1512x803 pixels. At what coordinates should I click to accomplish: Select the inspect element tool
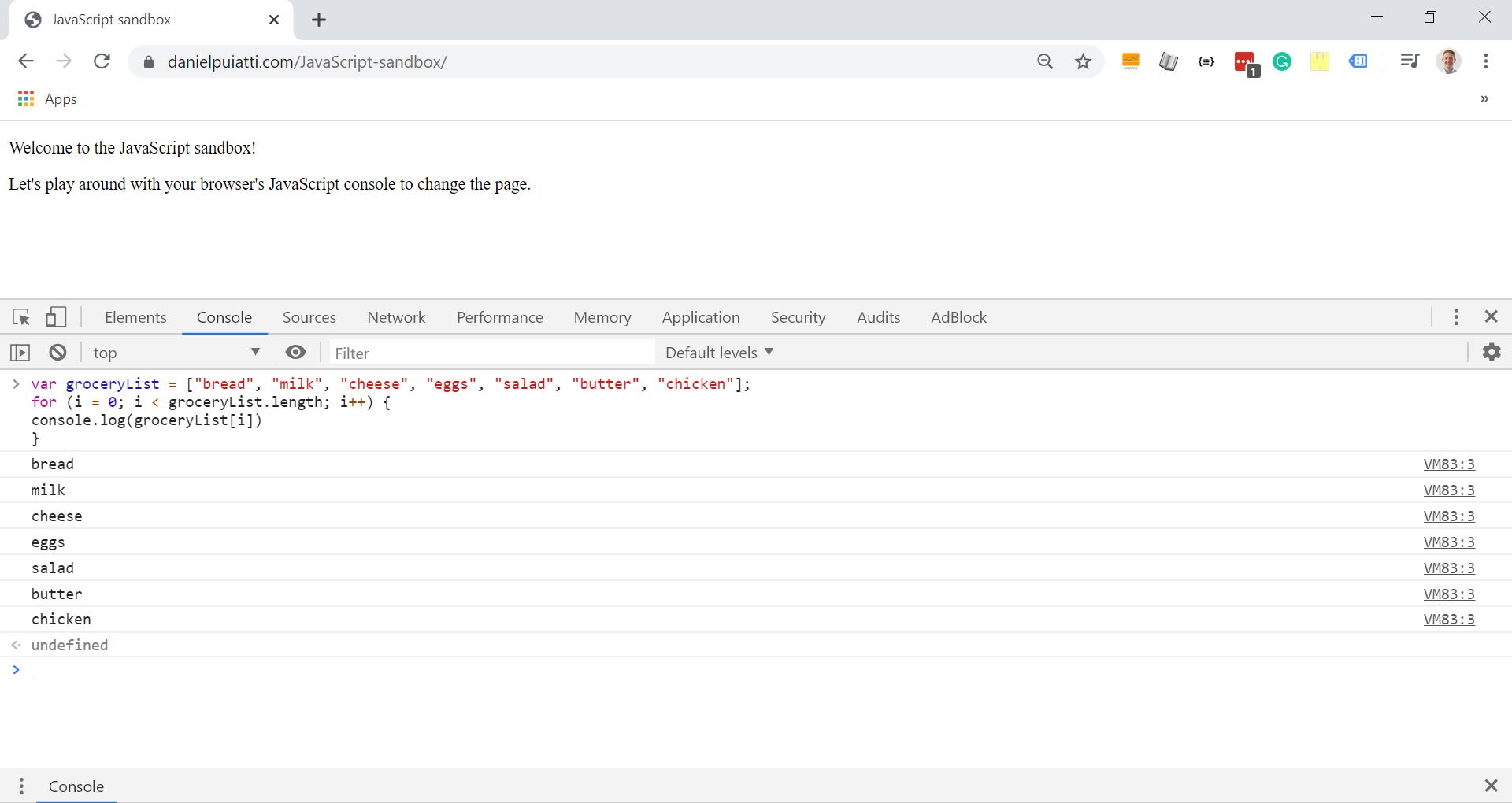coord(20,316)
